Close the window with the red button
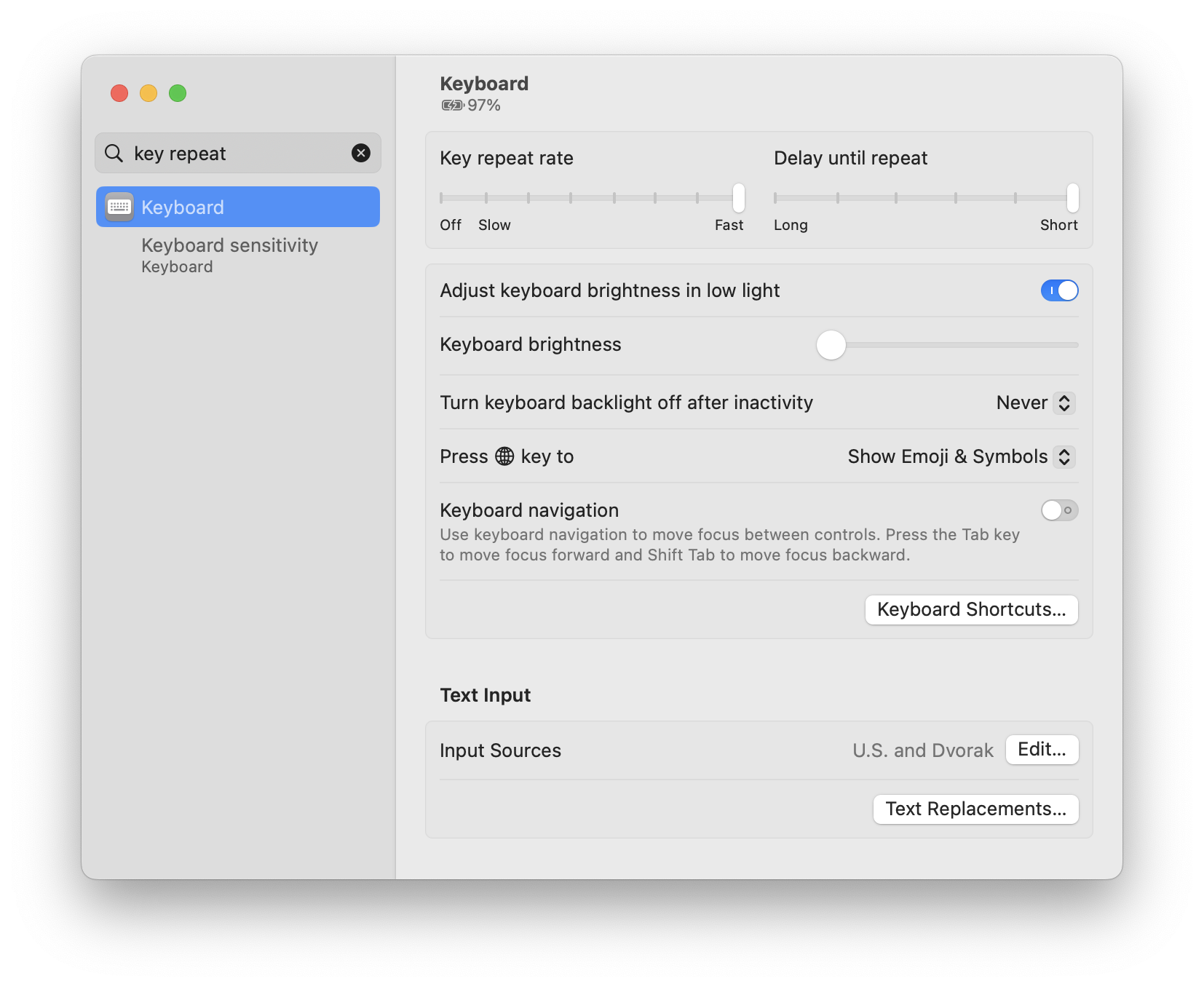This screenshot has width=1204, height=987. click(x=119, y=93)
